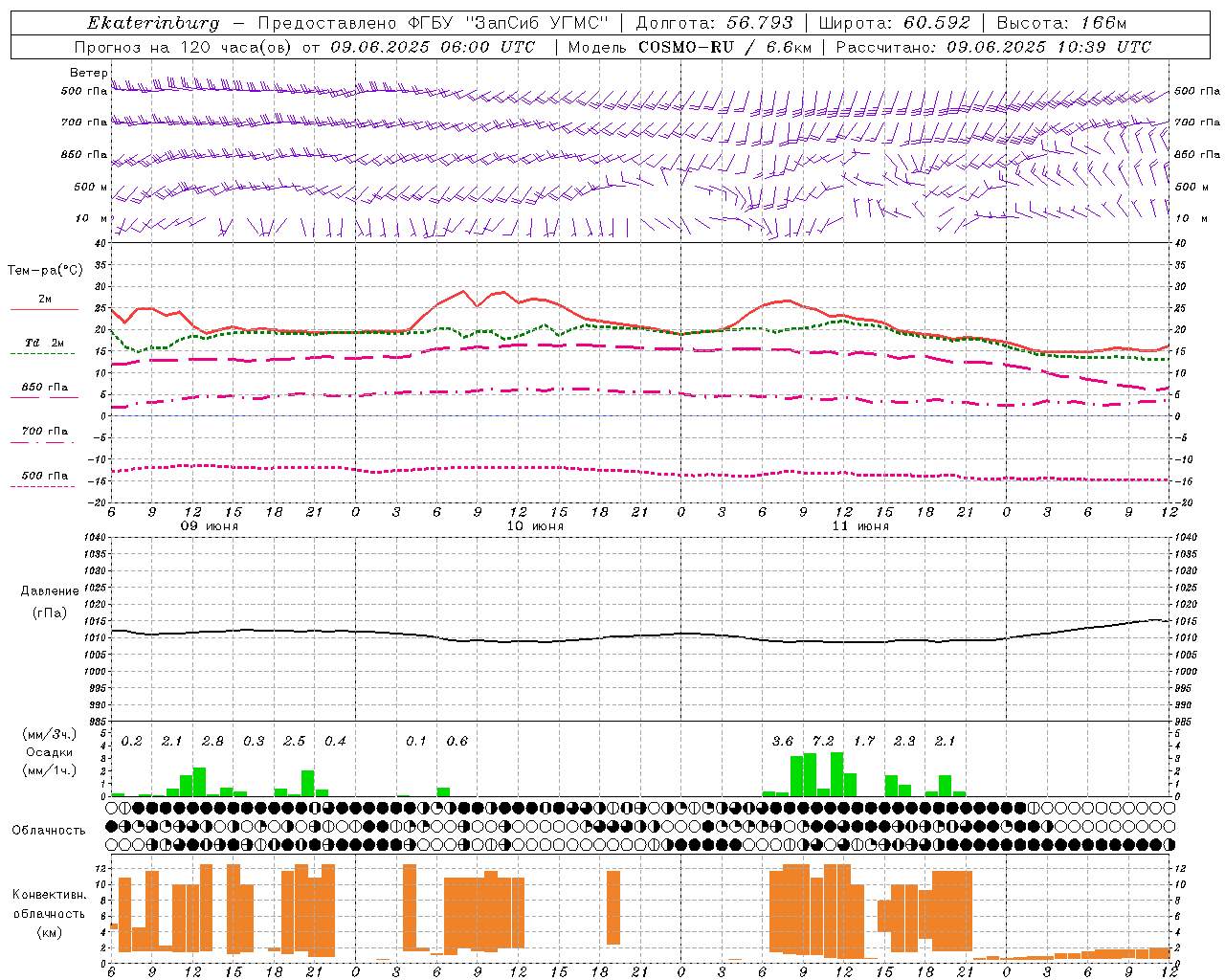Click the 'Осадки' precipitation label

(49, 752)
